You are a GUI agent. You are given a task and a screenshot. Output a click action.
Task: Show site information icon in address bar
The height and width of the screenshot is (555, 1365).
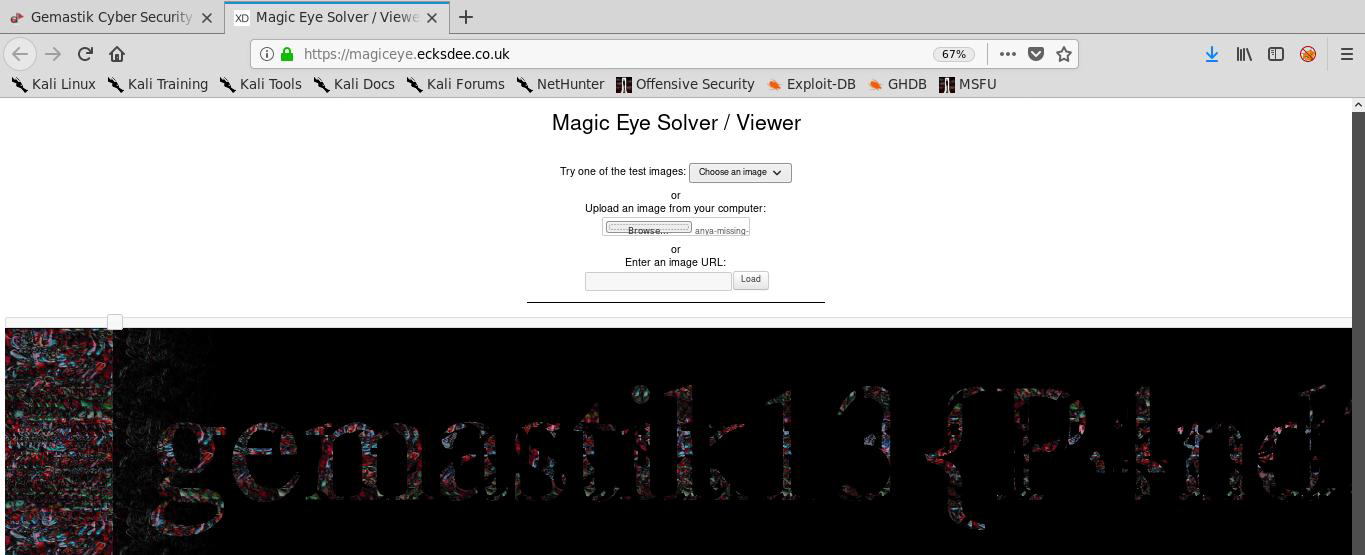(x=267, y=54)
